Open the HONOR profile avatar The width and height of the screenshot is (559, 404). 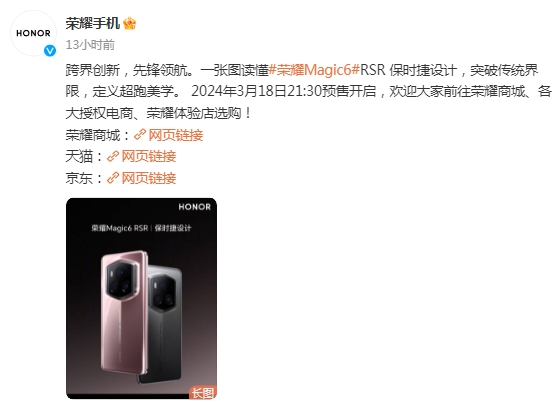point(33,33)
